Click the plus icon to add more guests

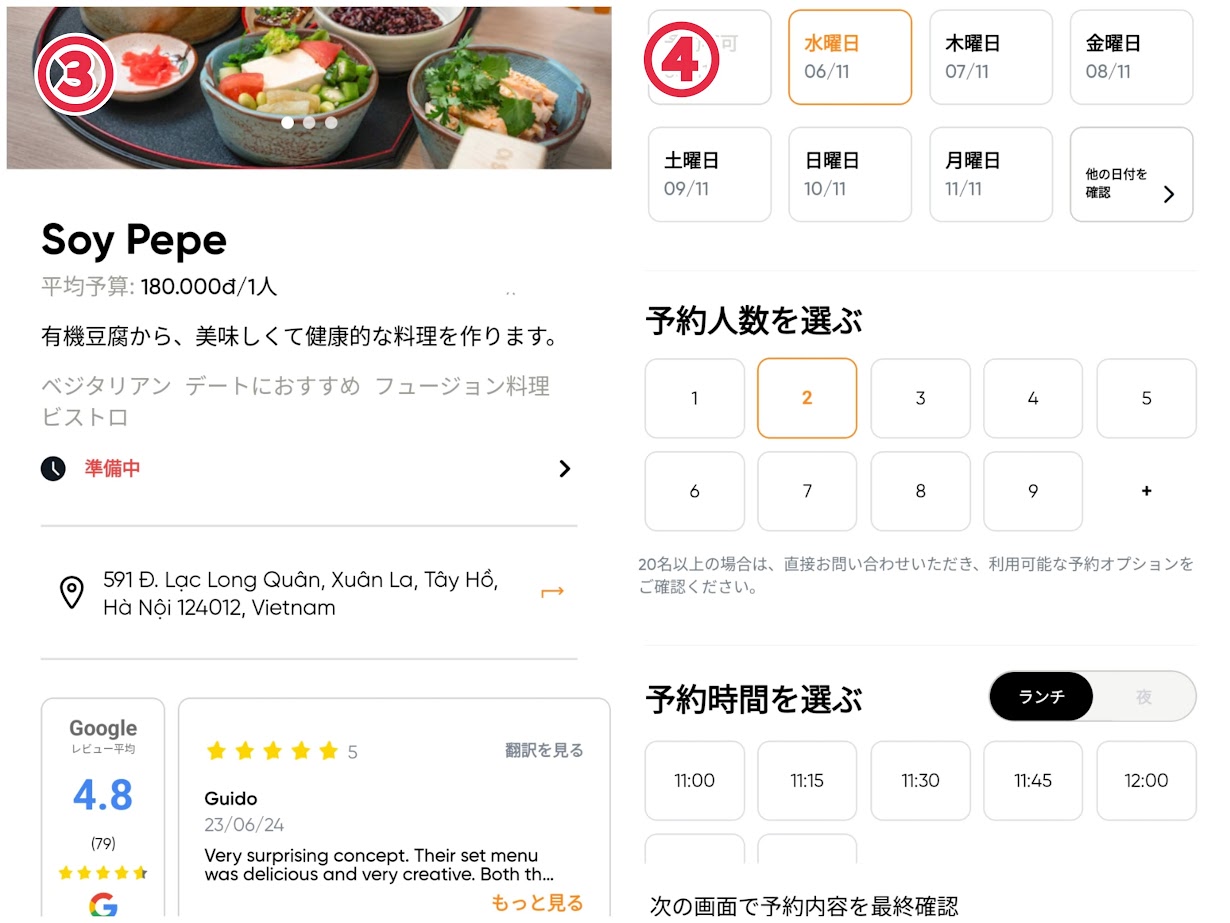tap(1146, 491)
